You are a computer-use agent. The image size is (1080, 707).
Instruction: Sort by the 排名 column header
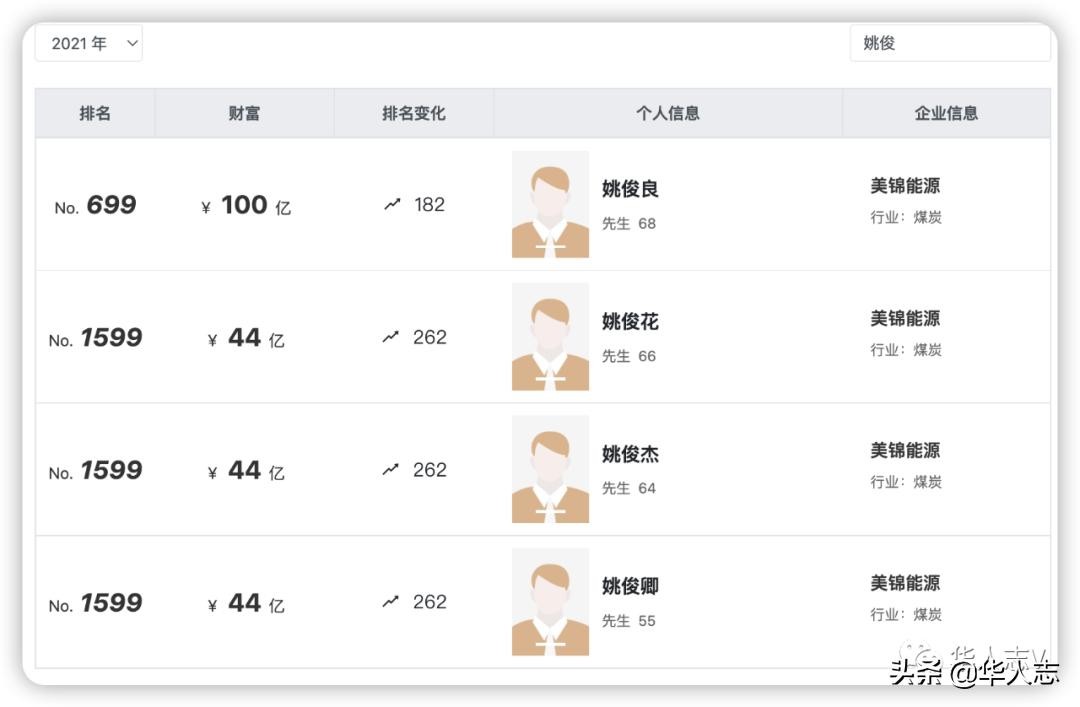click(95, 114)
